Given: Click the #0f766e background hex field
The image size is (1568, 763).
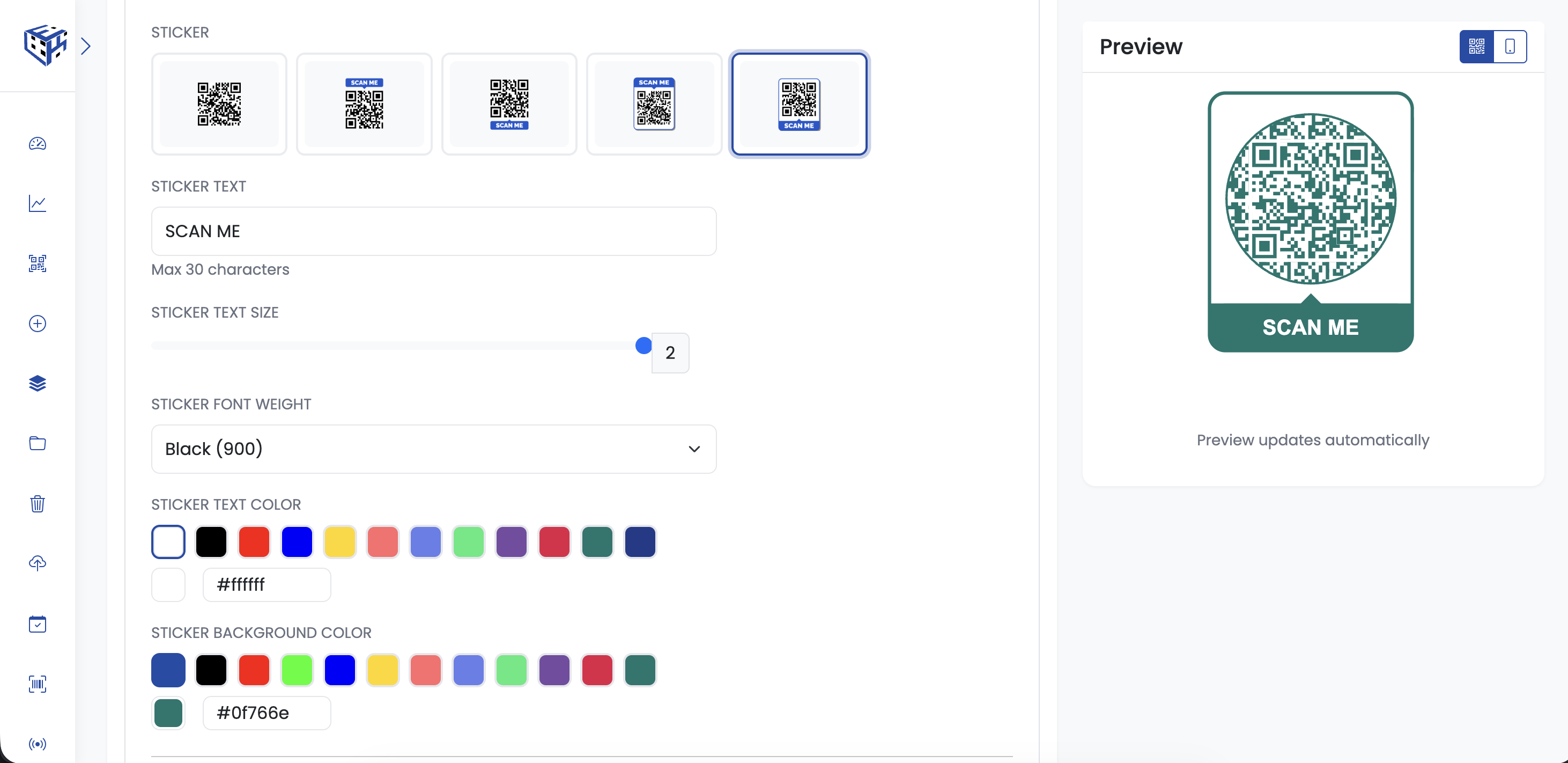Looking at the screenshot, I should pos(267,714).
